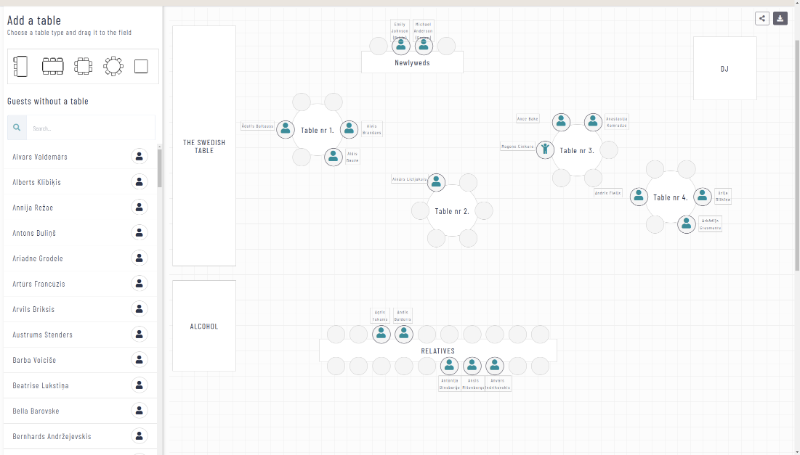Click the share icon button
The width and height of the screenshot is (800, 455).
[763, 17]
